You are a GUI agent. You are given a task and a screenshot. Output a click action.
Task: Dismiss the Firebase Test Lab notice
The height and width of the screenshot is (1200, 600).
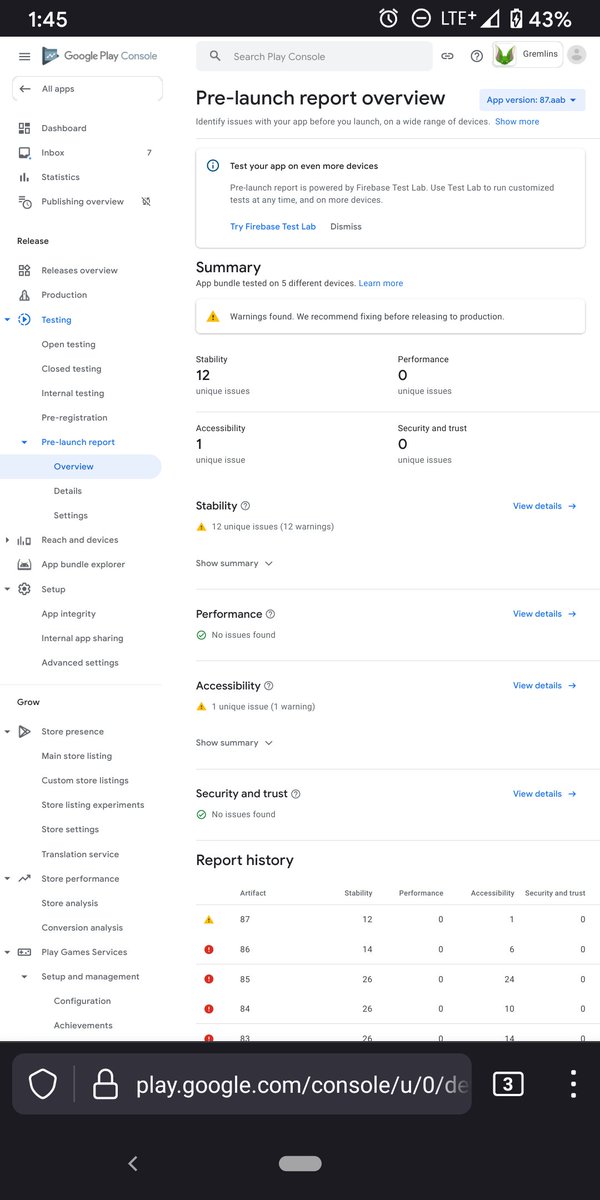(x=346, y=227)
